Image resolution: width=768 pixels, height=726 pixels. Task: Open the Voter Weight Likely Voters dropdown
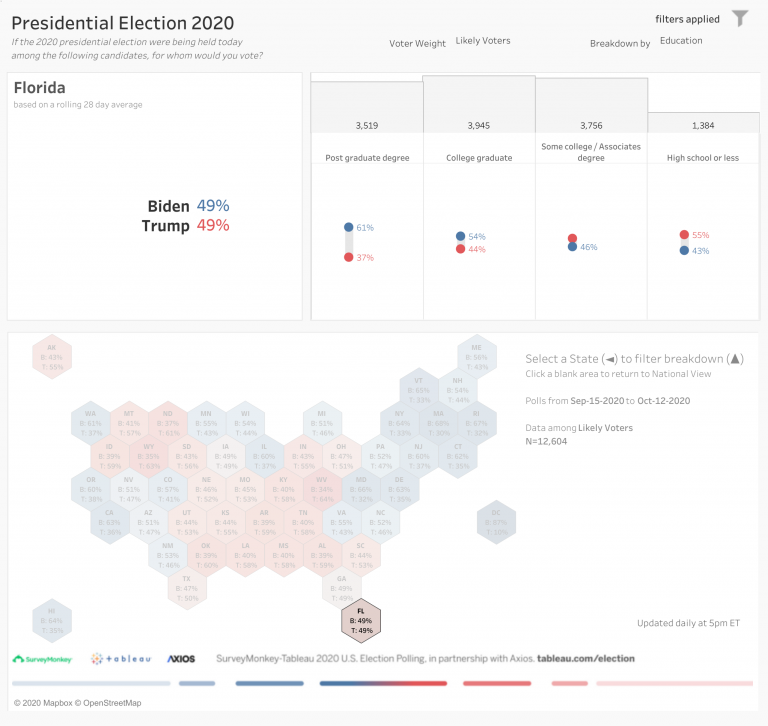[x=483, y=41]
